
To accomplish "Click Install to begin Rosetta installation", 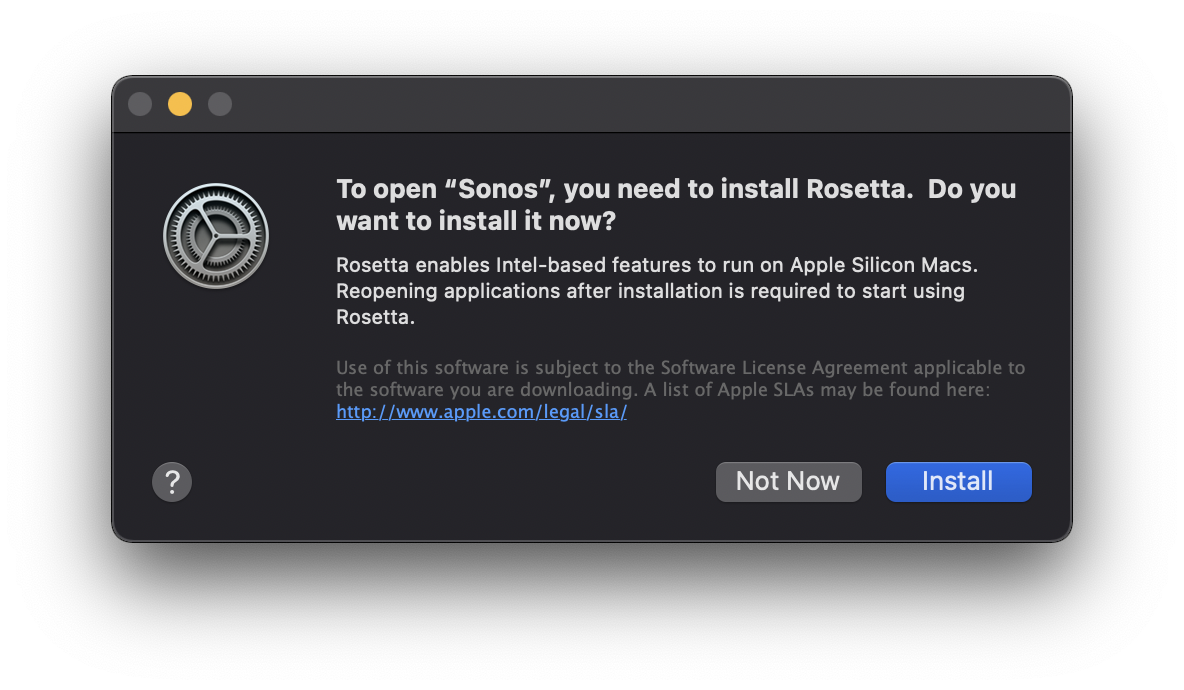I will point(957,481).
